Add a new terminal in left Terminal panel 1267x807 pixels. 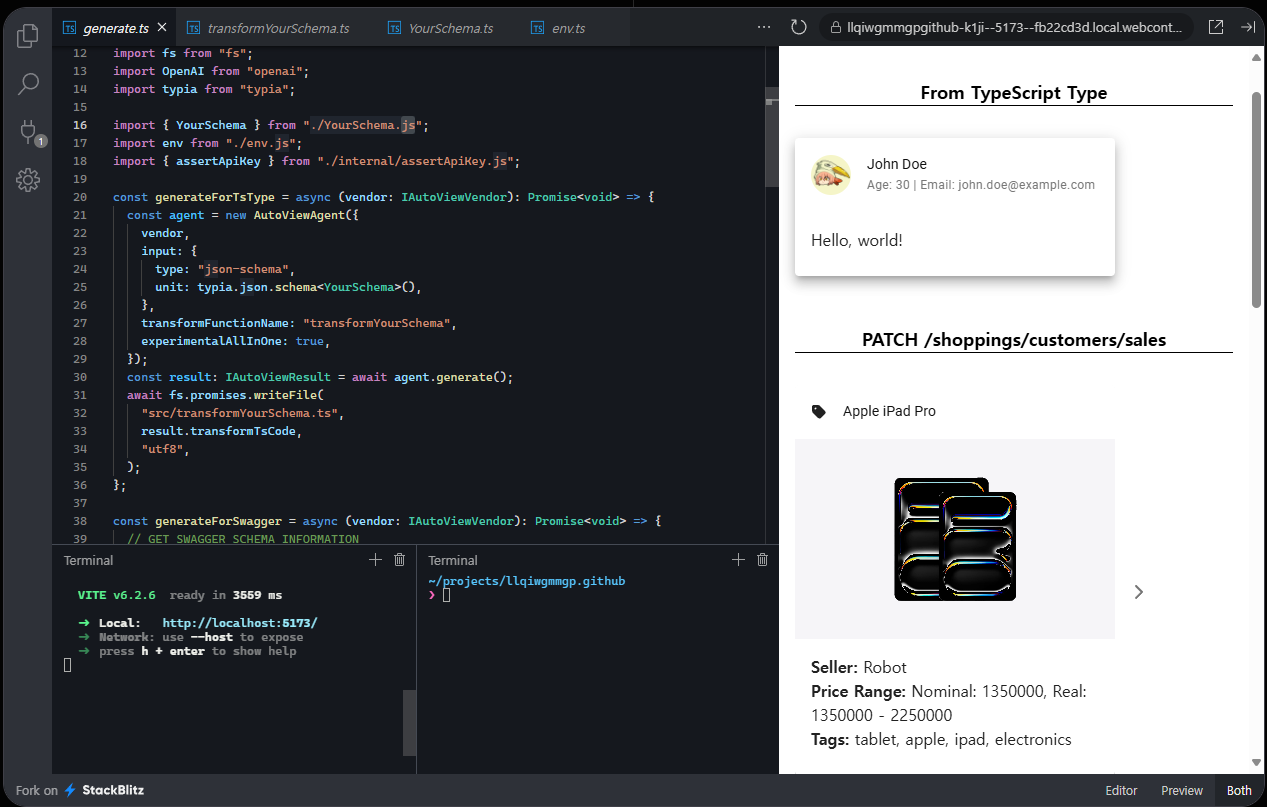pos(376,560)
